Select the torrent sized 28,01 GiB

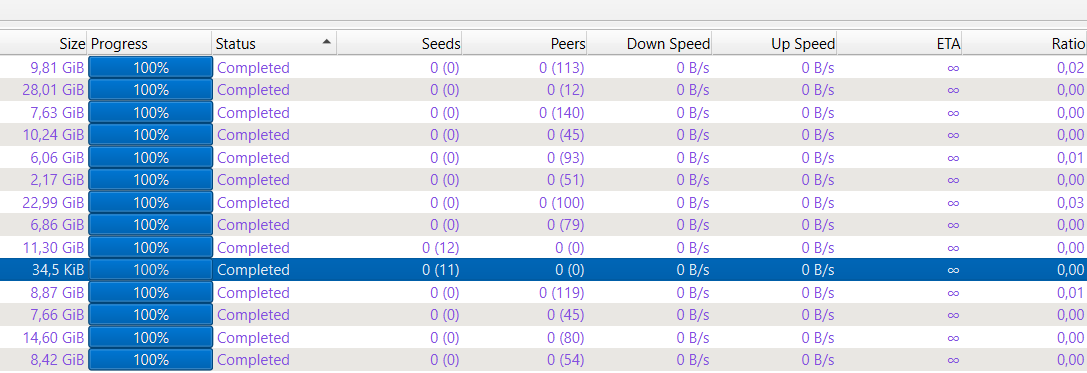point(544,90)
